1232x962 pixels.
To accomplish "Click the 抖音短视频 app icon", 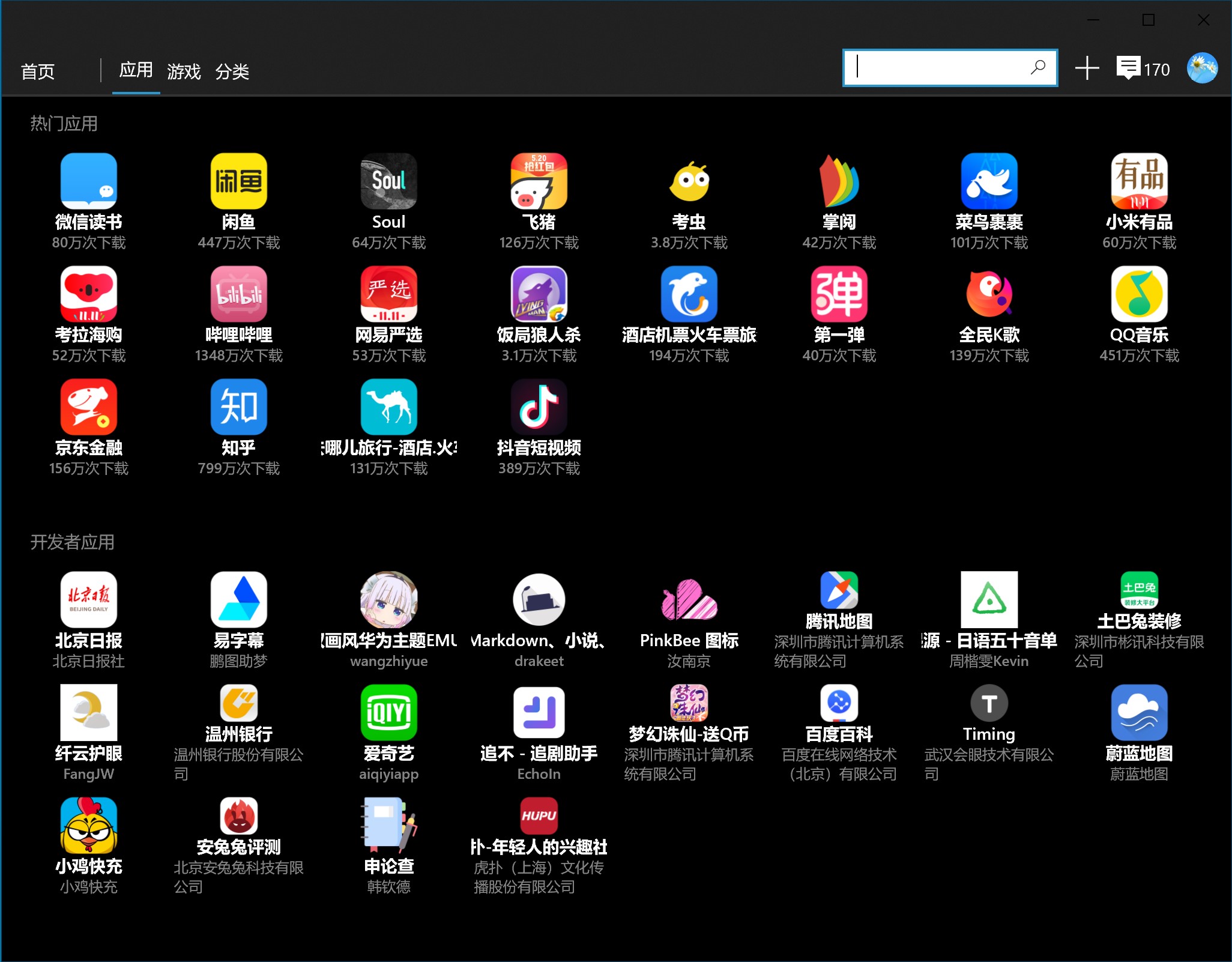I will tap(539, 407).
